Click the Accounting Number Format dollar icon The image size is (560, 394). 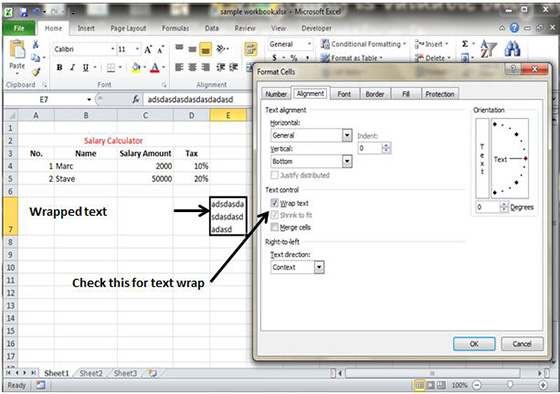coord(274,58)
